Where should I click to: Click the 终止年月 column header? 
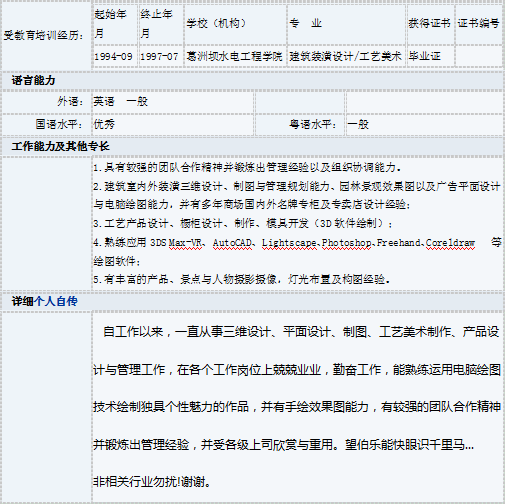pyautogui.click(x=156, y=23)
